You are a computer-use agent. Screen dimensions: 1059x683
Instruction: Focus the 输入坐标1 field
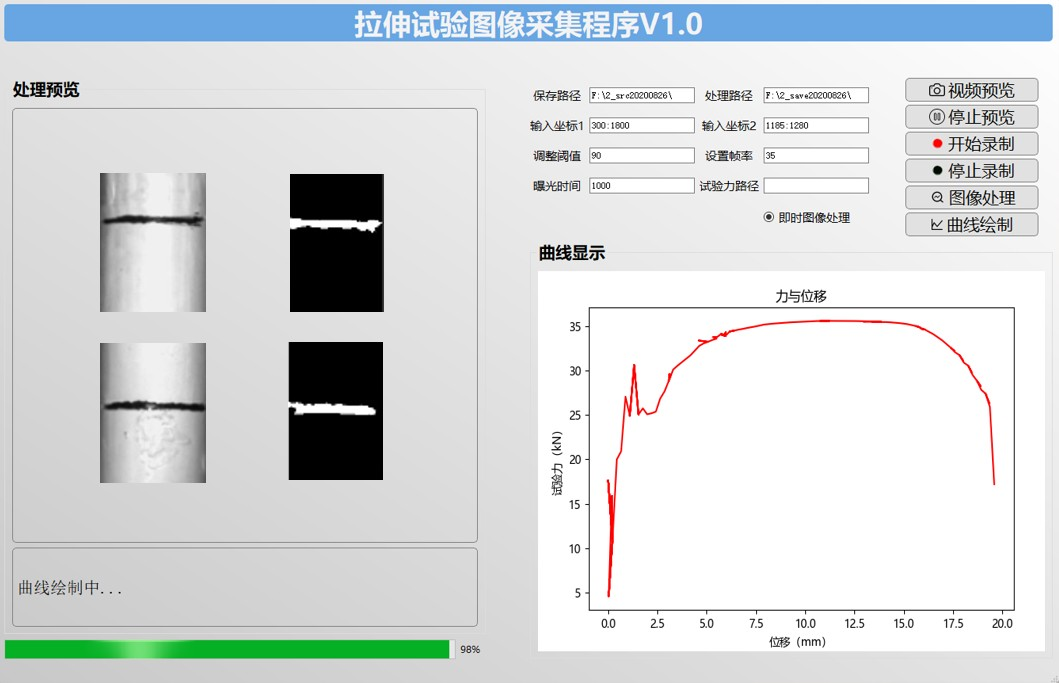pos(641,126)
